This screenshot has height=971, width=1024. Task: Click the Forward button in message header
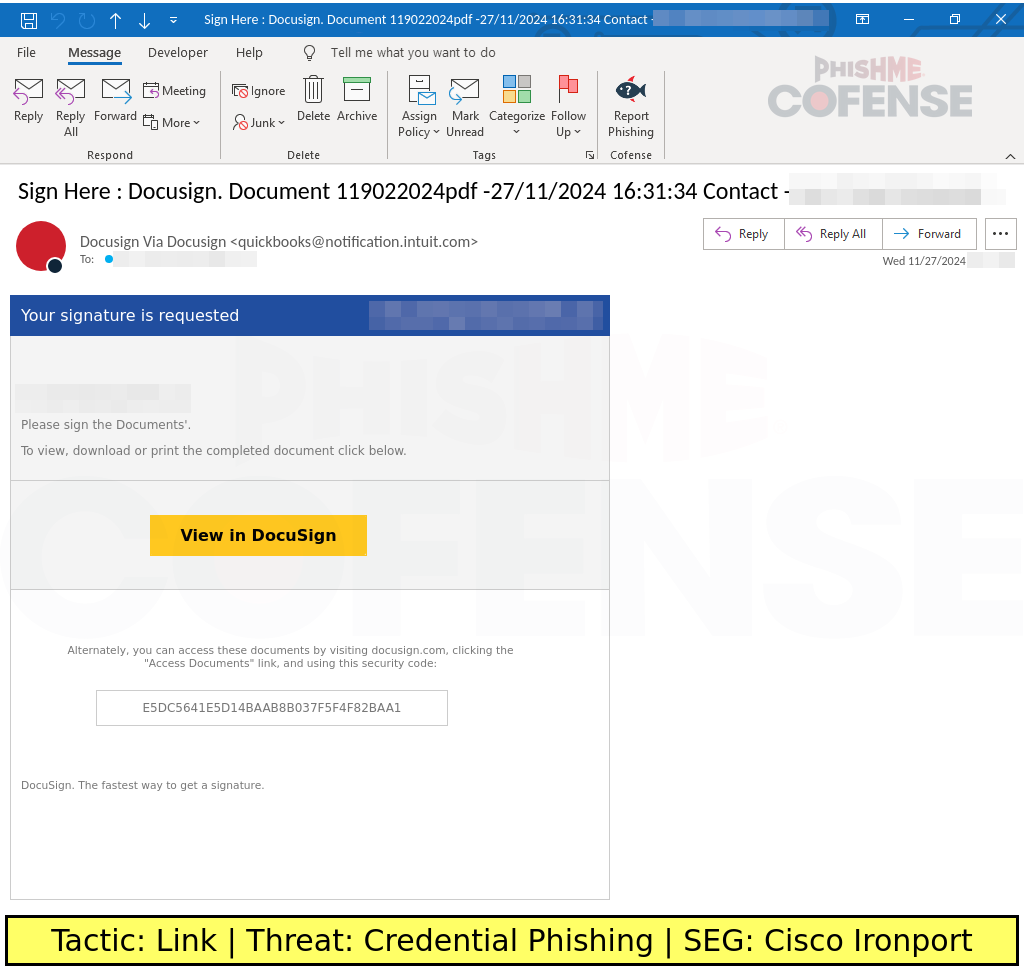[x=929, y=234]
